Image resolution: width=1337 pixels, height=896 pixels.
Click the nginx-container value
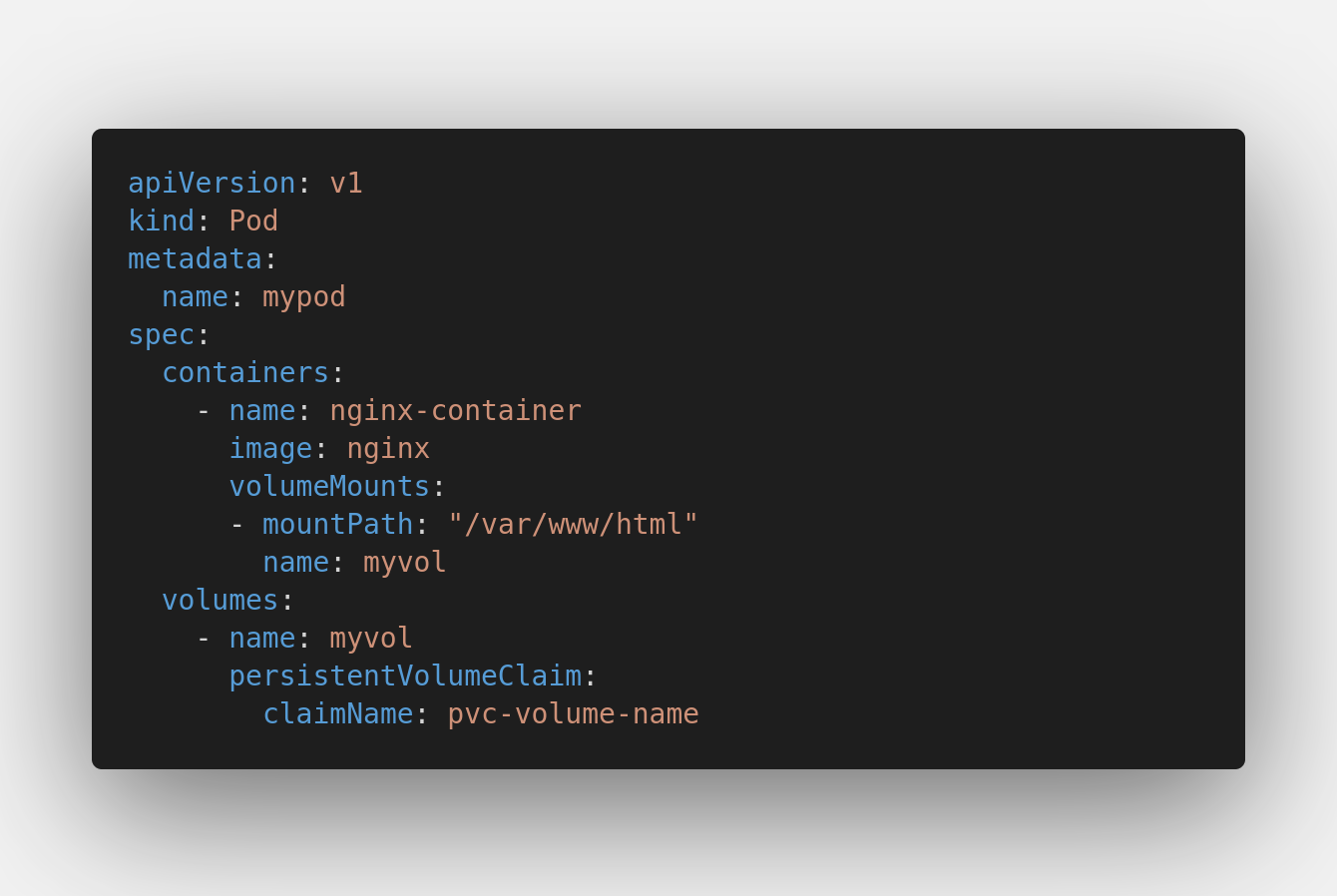tap(455, 411)
